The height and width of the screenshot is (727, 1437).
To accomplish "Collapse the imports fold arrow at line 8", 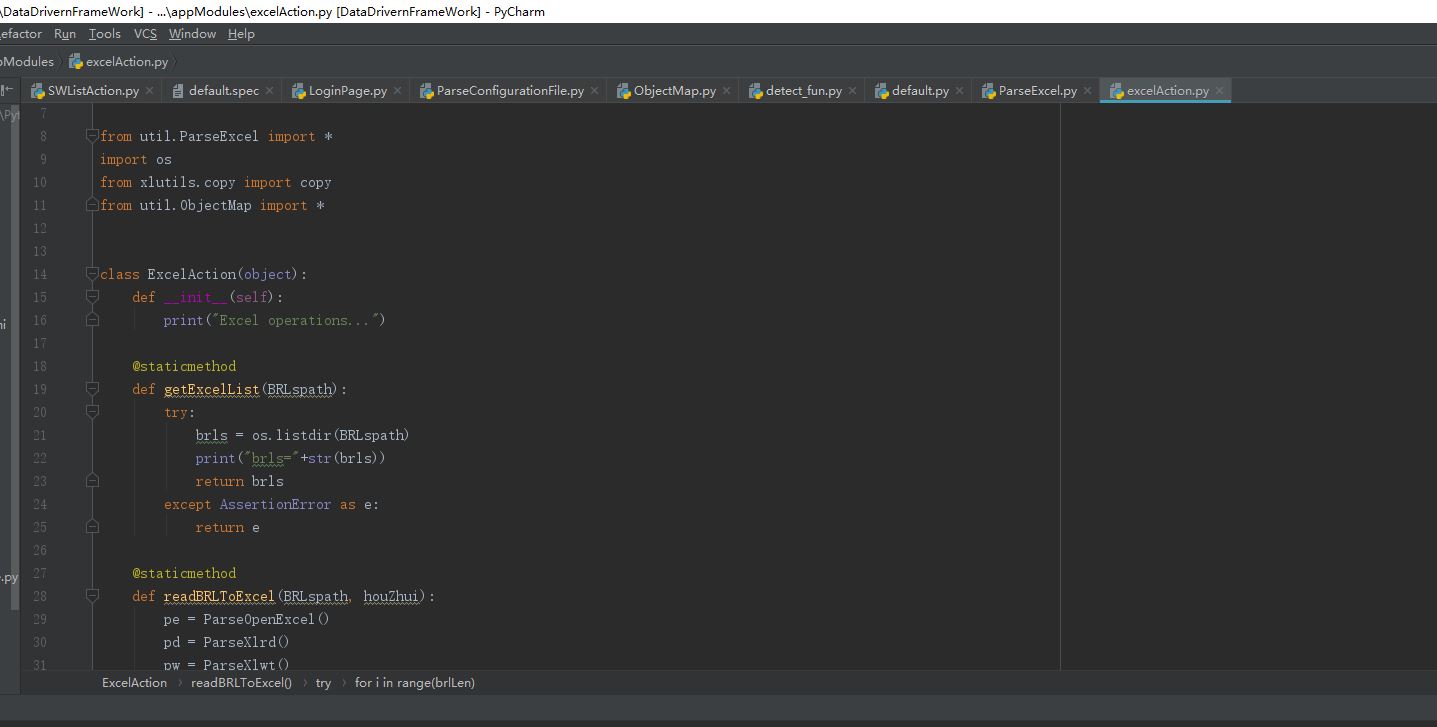I will 92,135.
